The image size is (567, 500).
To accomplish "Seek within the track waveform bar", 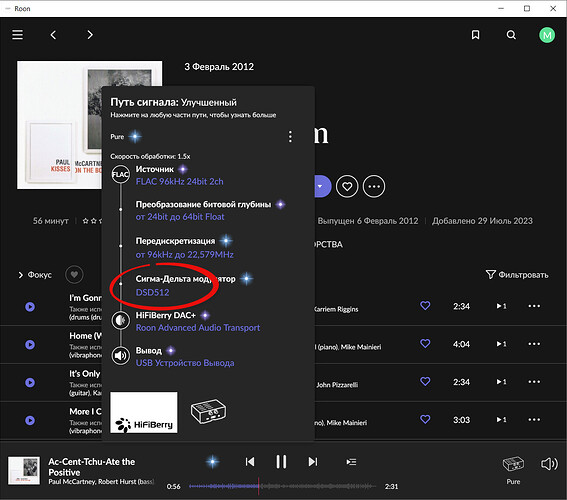I will tap(282, 487).
